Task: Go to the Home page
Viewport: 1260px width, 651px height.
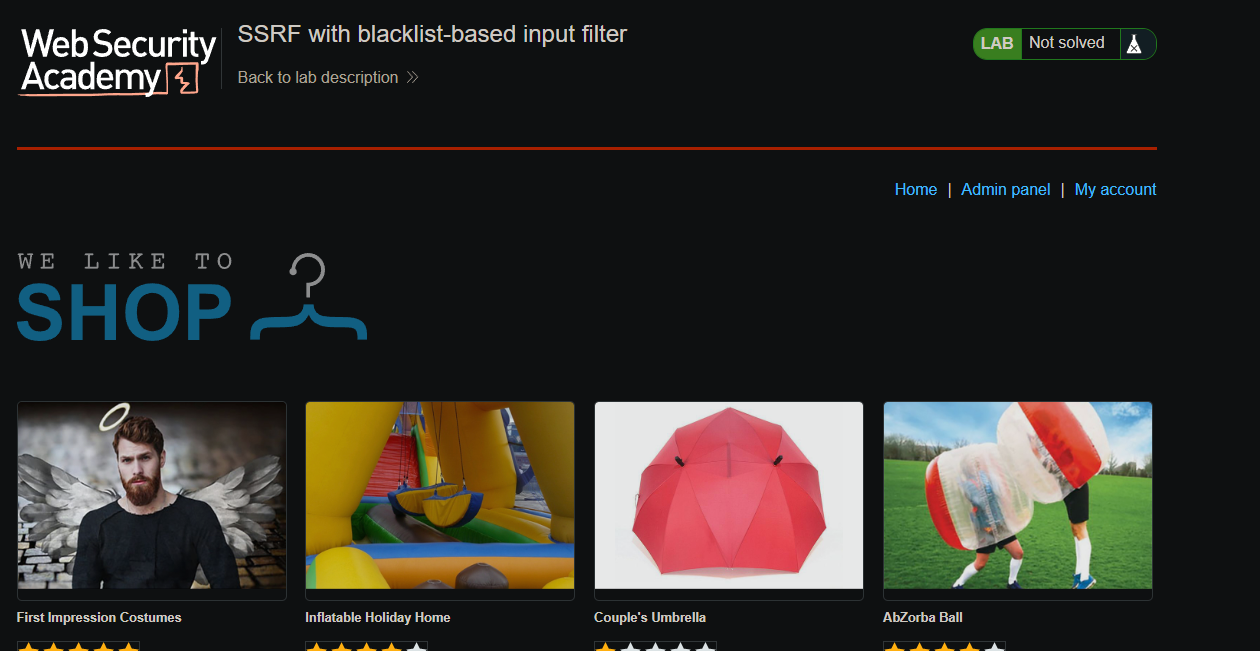Action: (x=915, y=190)
